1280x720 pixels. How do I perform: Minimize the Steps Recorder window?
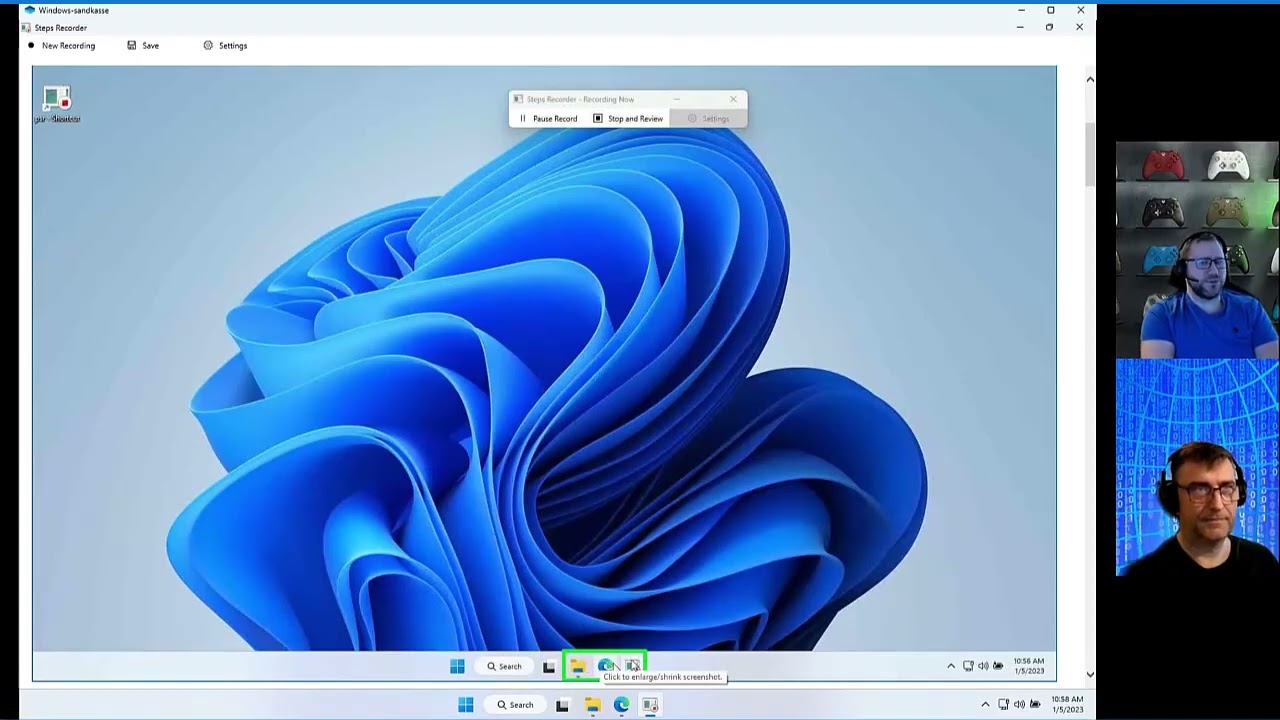click(1020, 27)
